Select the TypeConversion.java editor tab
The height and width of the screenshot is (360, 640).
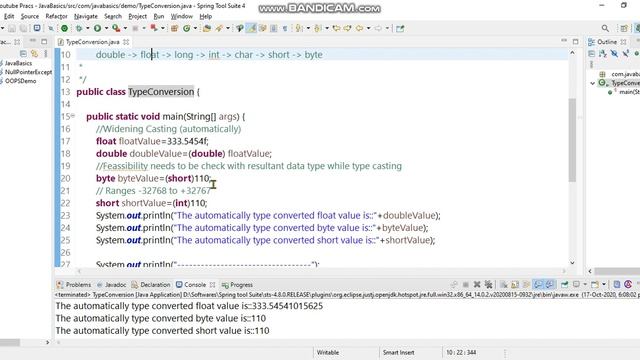click(92, 42)
